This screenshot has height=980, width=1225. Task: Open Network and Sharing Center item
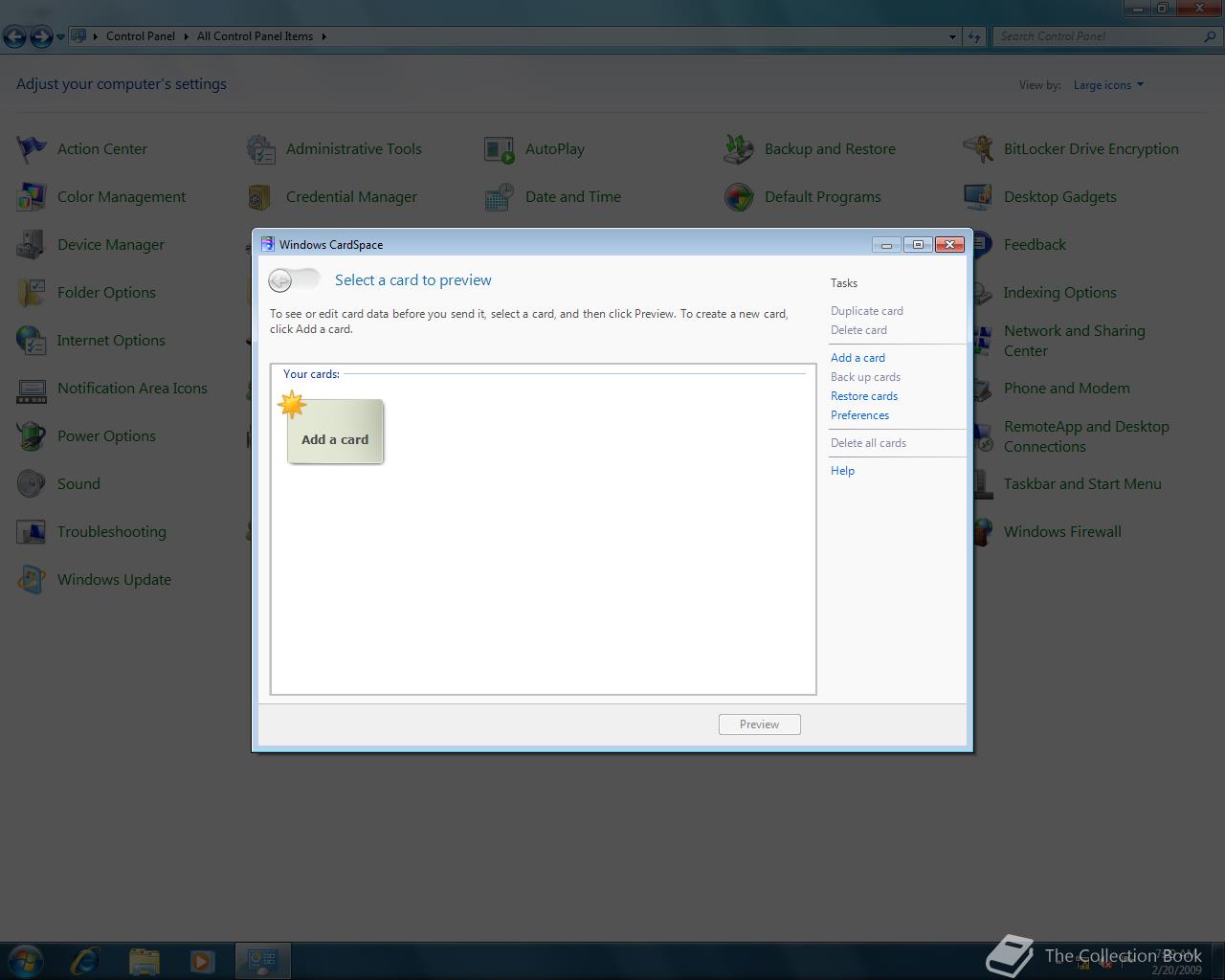coord(1074,341)
